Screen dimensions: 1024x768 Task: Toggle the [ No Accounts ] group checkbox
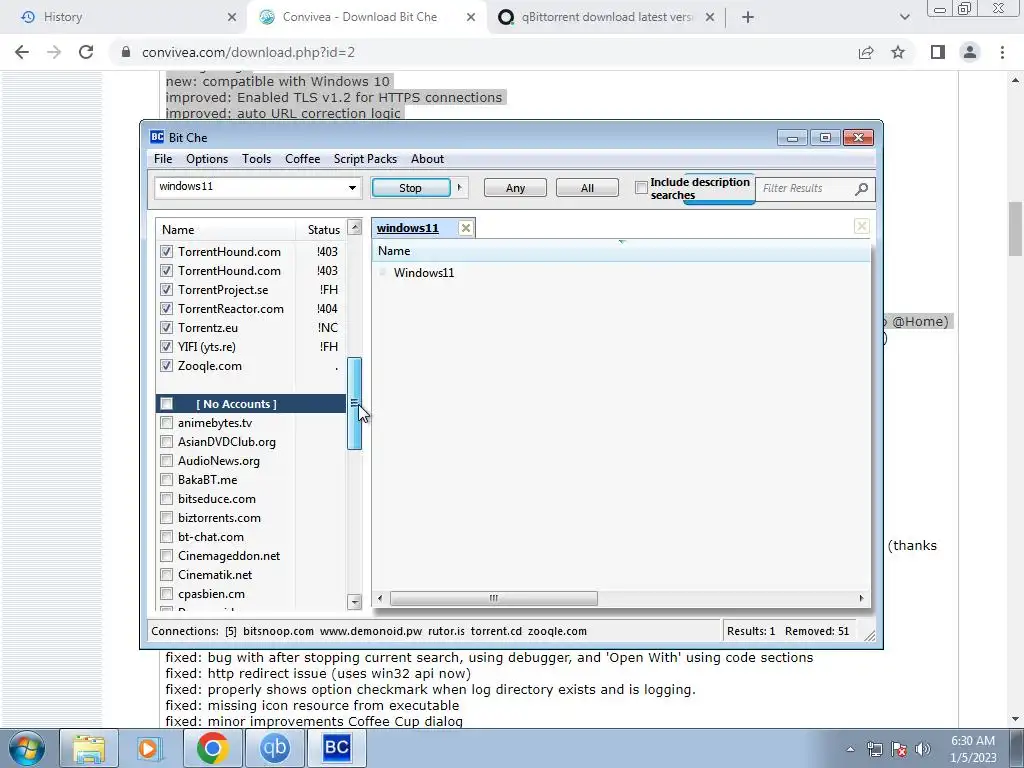coord(167,404)
